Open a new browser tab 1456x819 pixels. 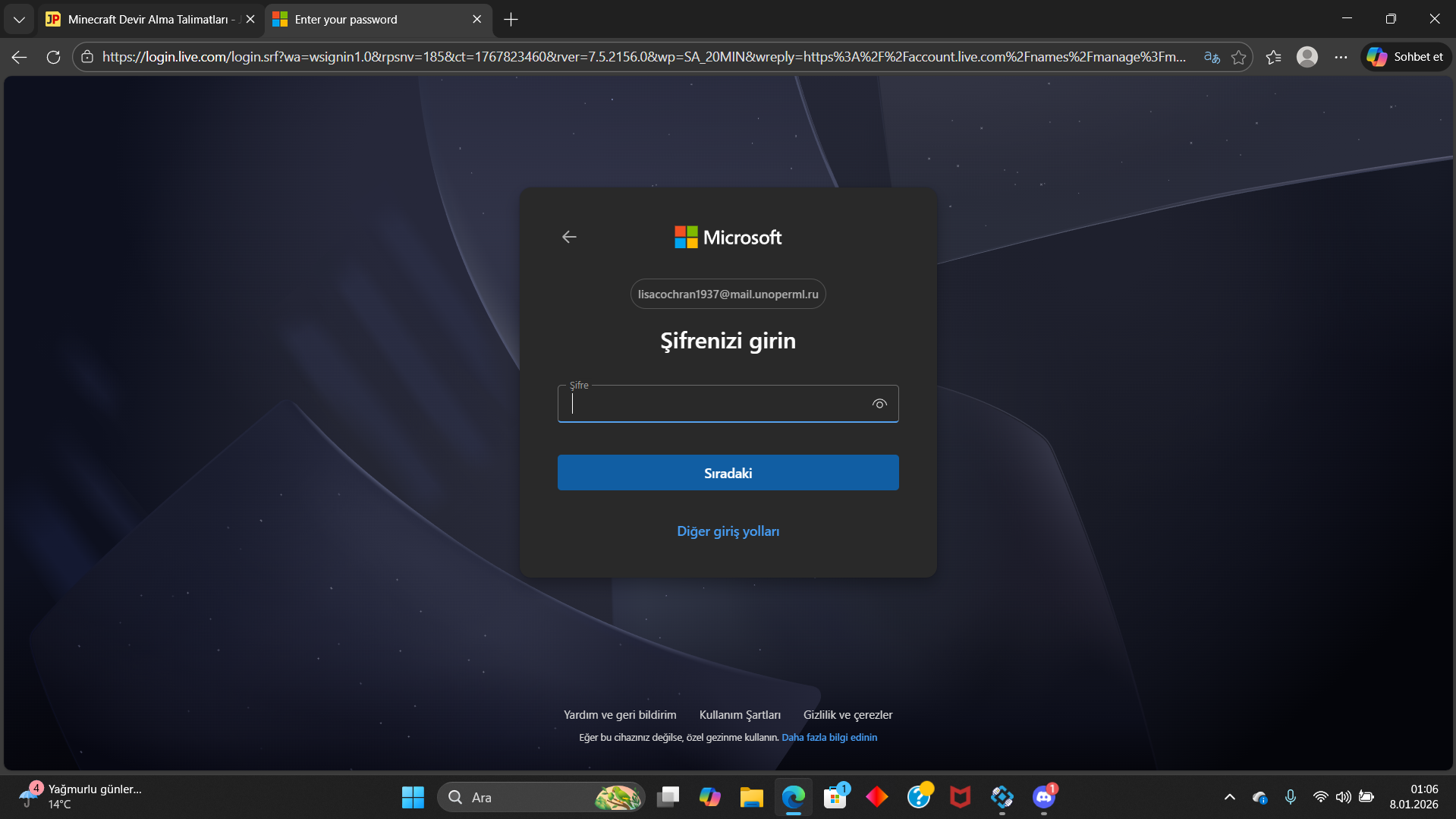tap(511, 20)
